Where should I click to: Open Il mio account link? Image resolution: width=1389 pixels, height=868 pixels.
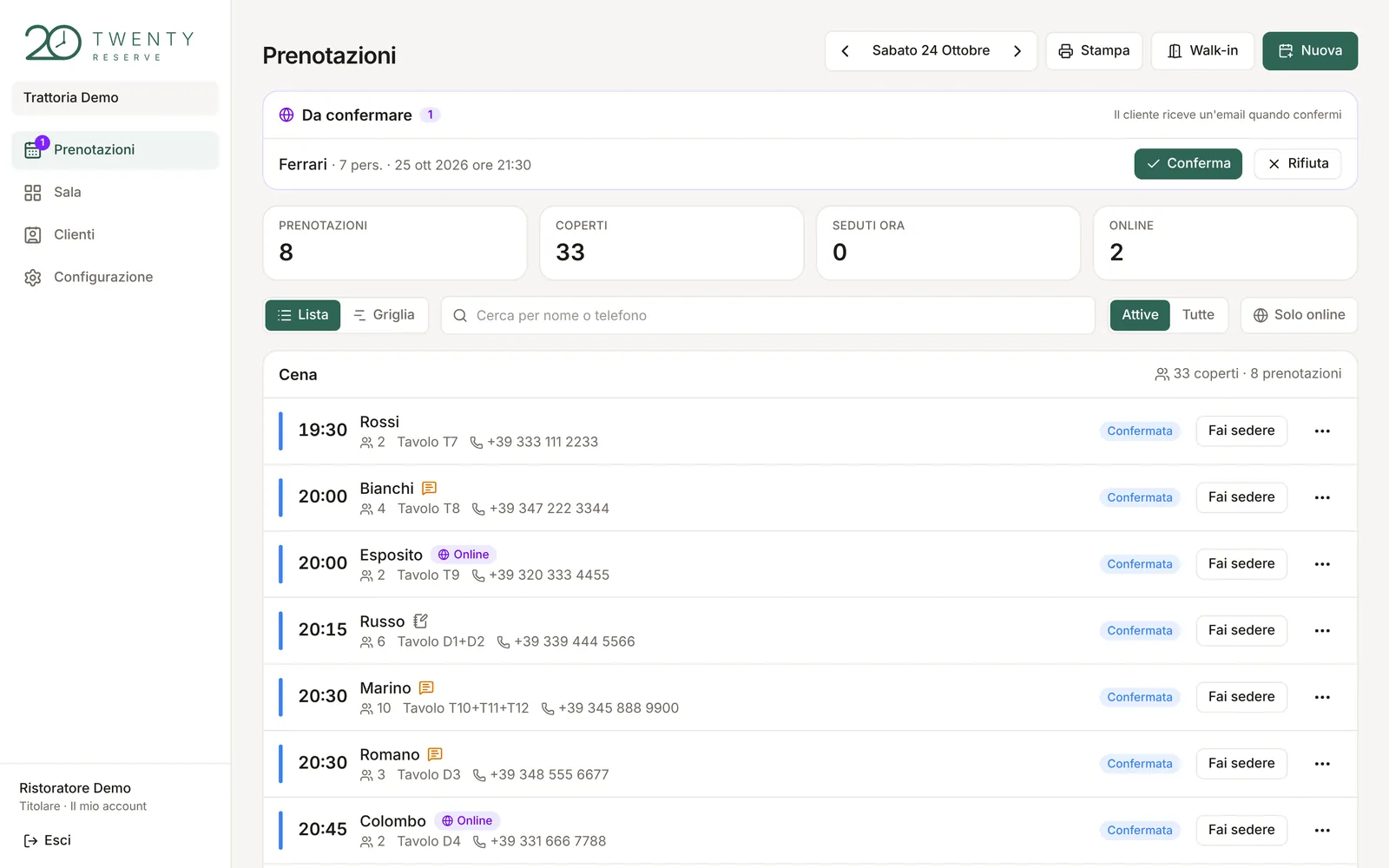pos(109,806)
